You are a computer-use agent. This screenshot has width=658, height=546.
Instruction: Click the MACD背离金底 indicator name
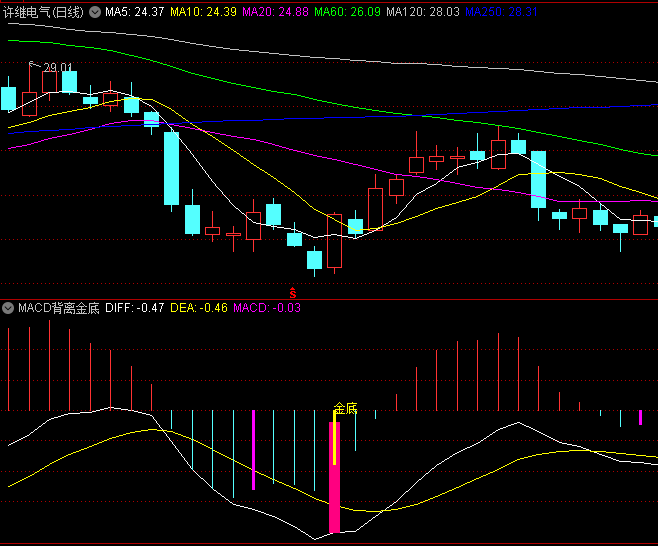click(x=59, y=308)
